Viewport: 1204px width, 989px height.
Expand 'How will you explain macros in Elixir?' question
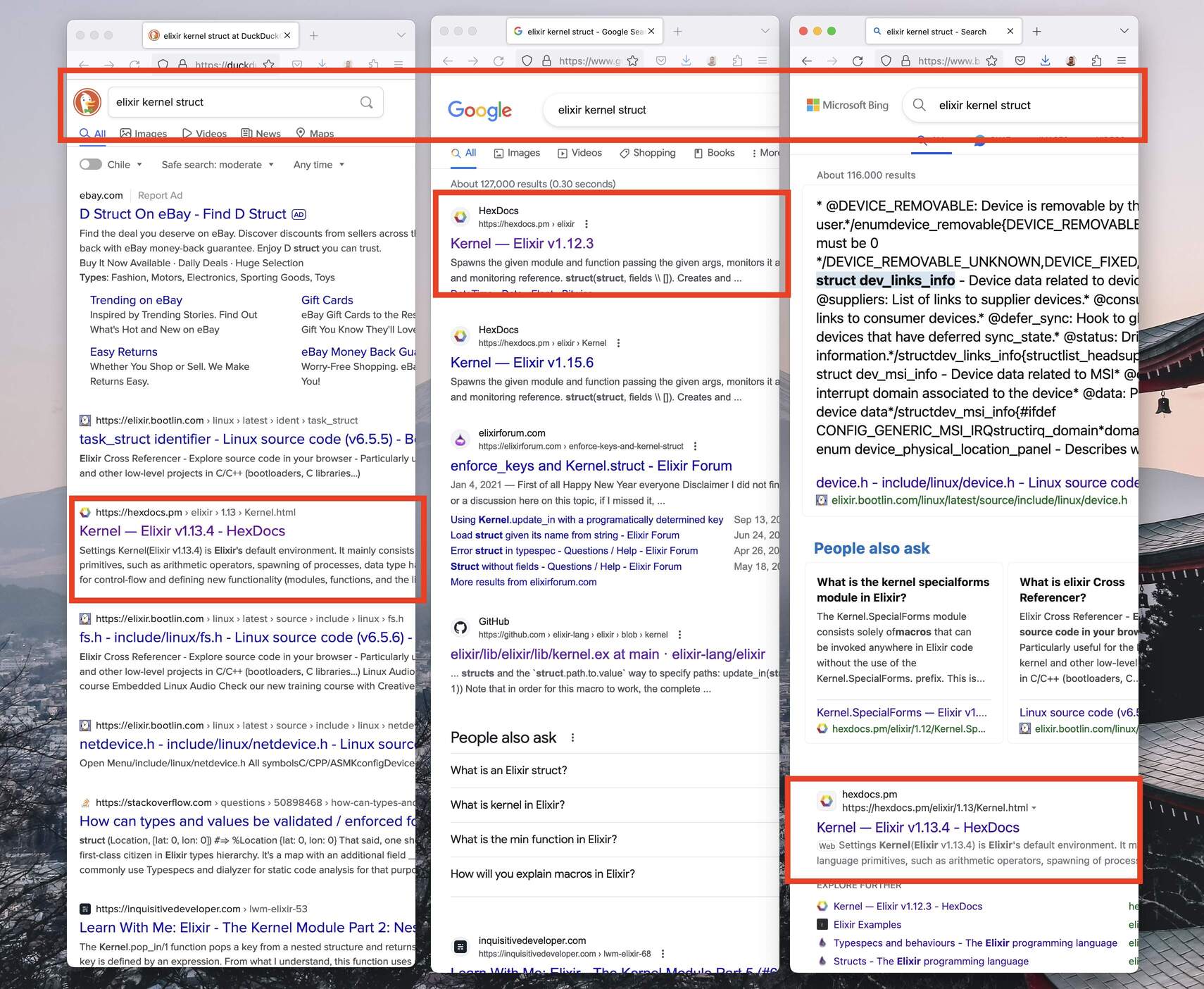point(614,874)
